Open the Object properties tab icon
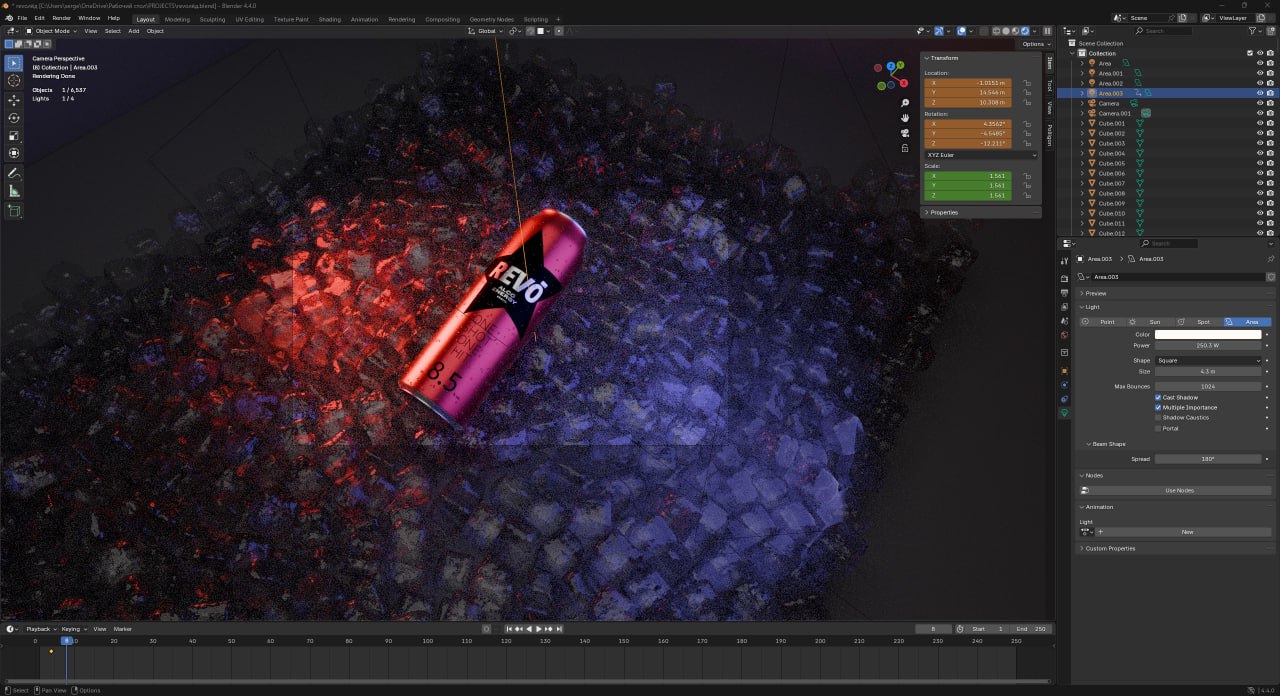 click(1064, 371)
